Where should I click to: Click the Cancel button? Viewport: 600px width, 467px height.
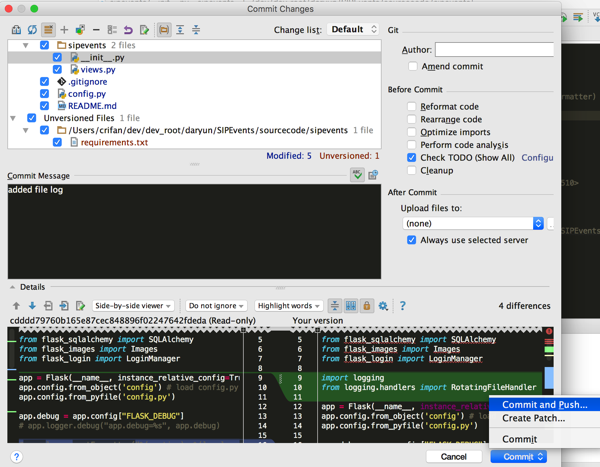(453, 457)
